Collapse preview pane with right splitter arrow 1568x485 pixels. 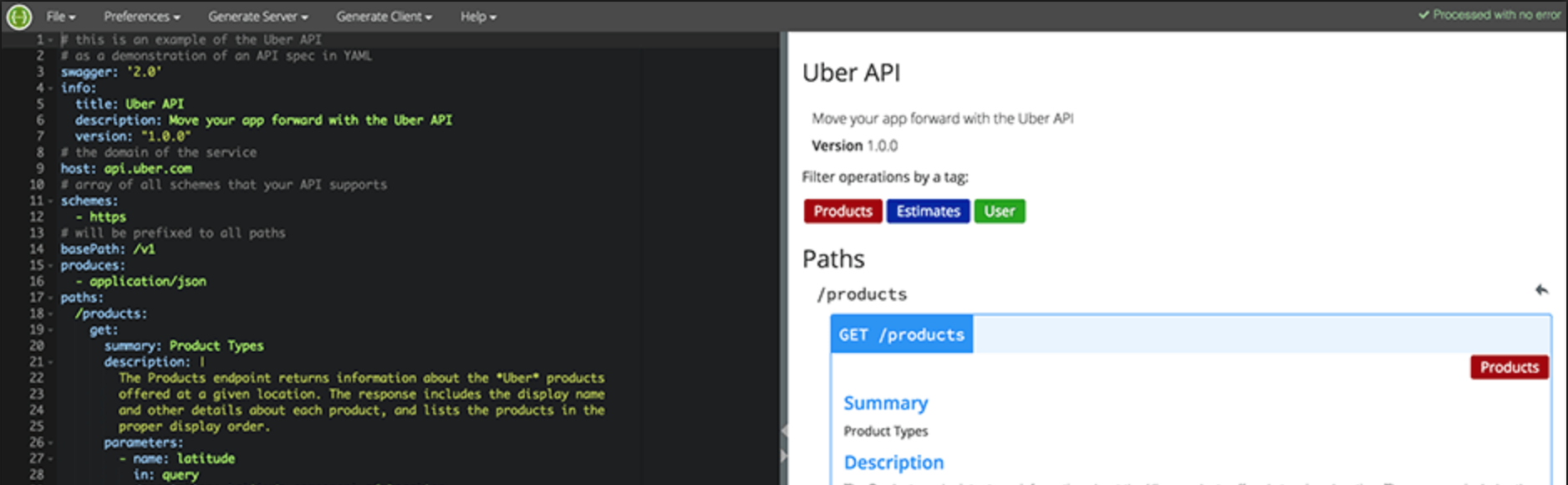tap(784, 456)
